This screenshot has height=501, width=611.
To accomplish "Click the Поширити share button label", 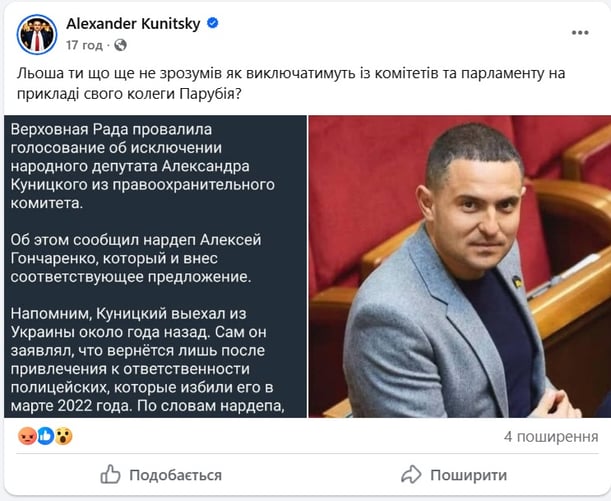I will pos(468,475).
